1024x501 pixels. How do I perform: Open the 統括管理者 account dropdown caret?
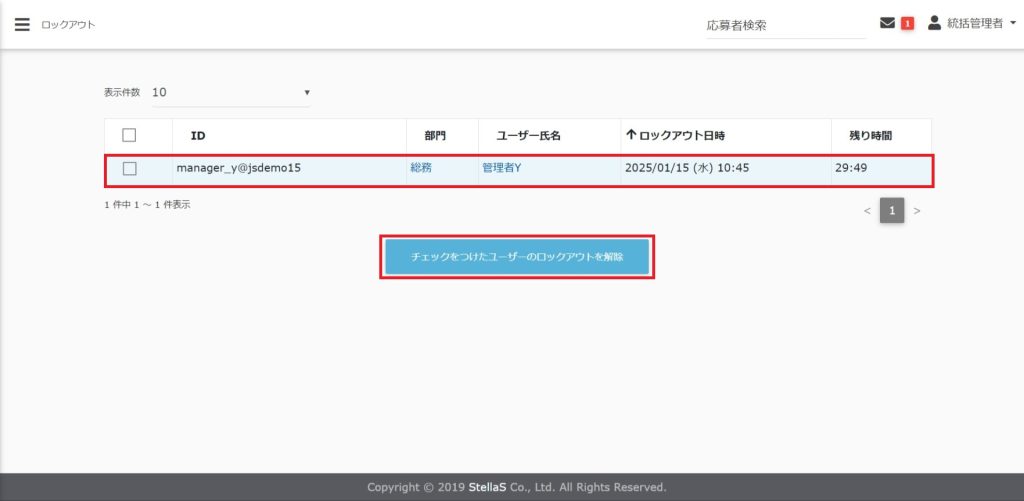1012,24
